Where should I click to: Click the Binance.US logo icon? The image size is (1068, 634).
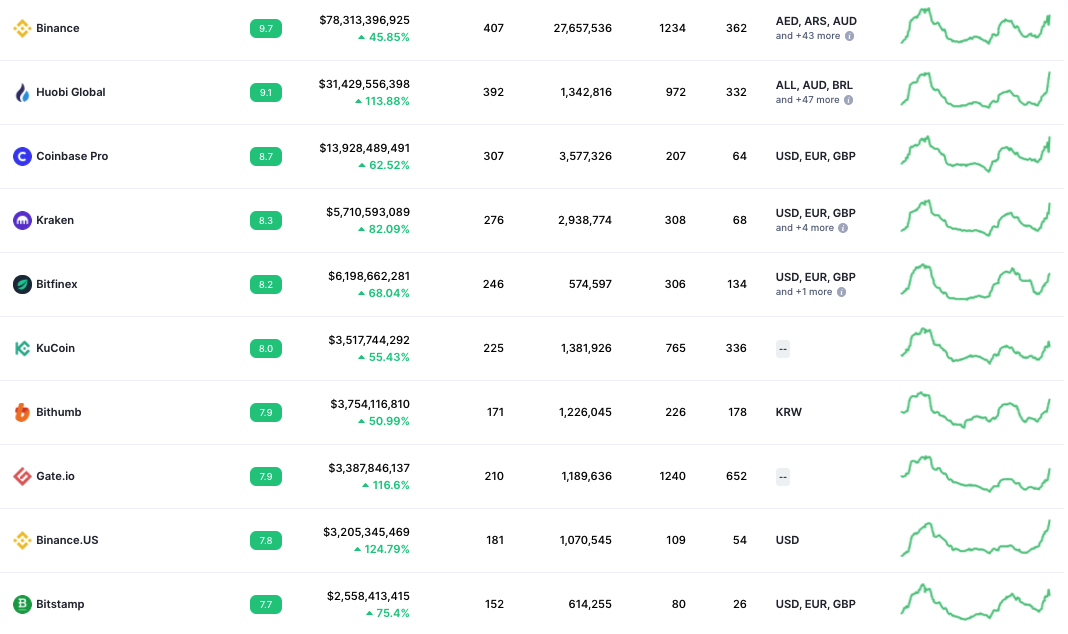click(x=22, y=540)
